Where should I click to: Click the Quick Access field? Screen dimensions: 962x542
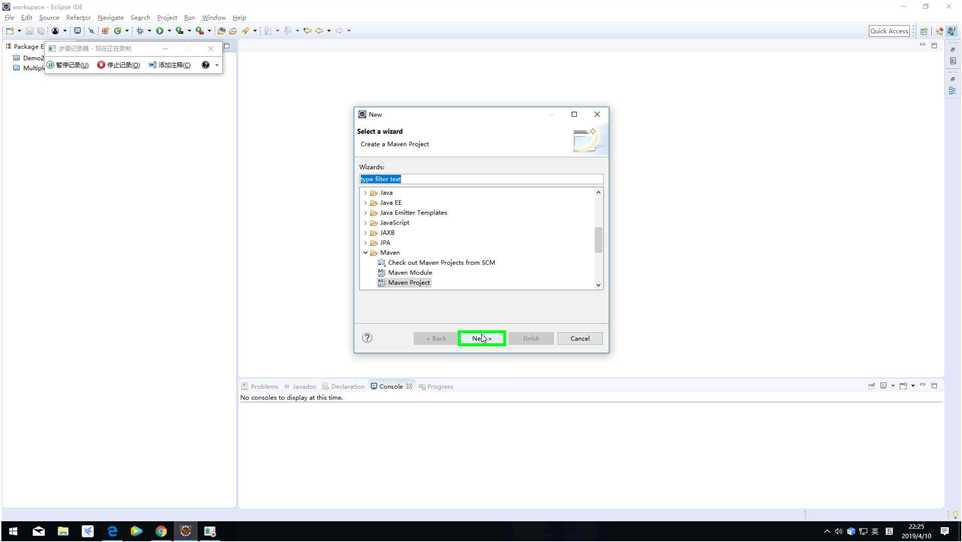[889, 31]
